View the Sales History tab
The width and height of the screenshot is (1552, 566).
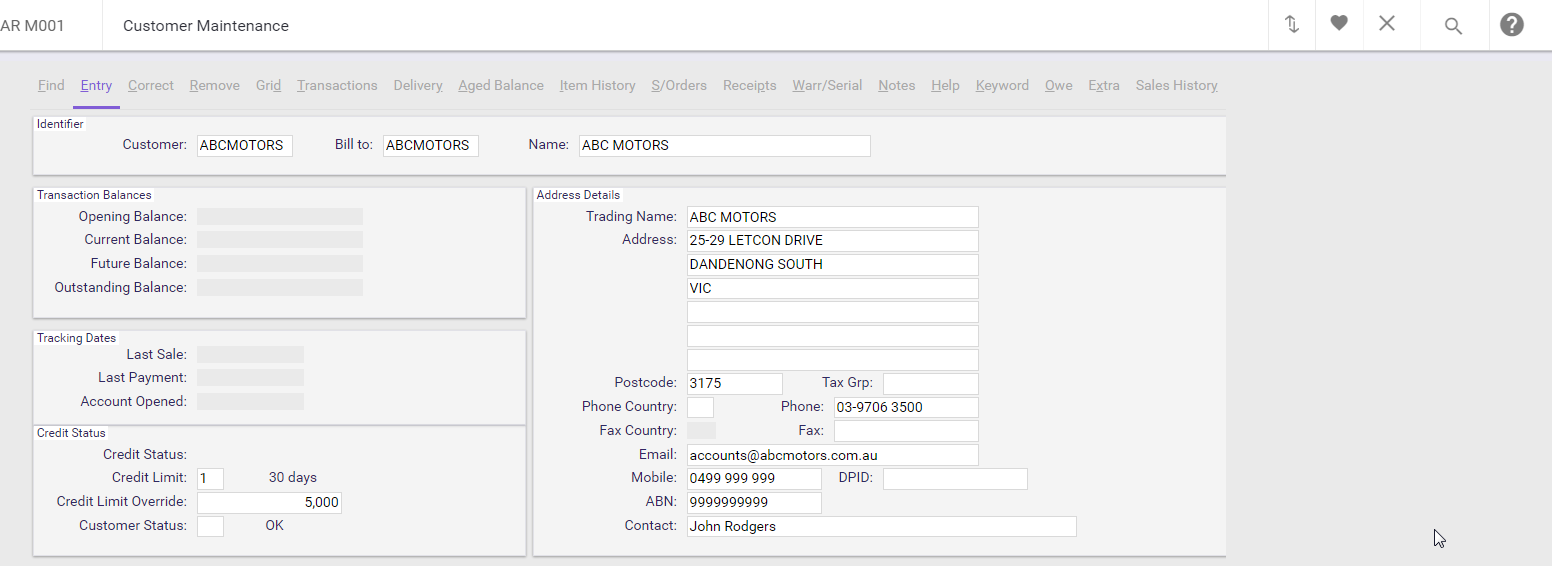pyautogui.click(x=1177, y=85)
